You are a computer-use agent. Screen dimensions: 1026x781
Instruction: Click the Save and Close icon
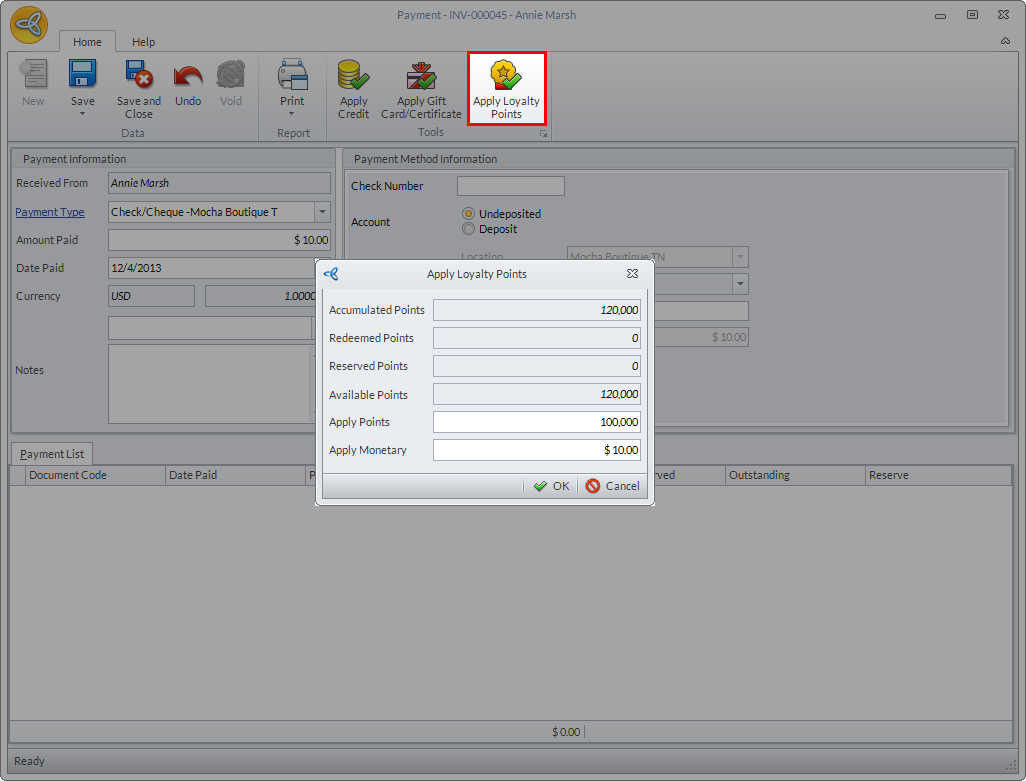point(138,75)
